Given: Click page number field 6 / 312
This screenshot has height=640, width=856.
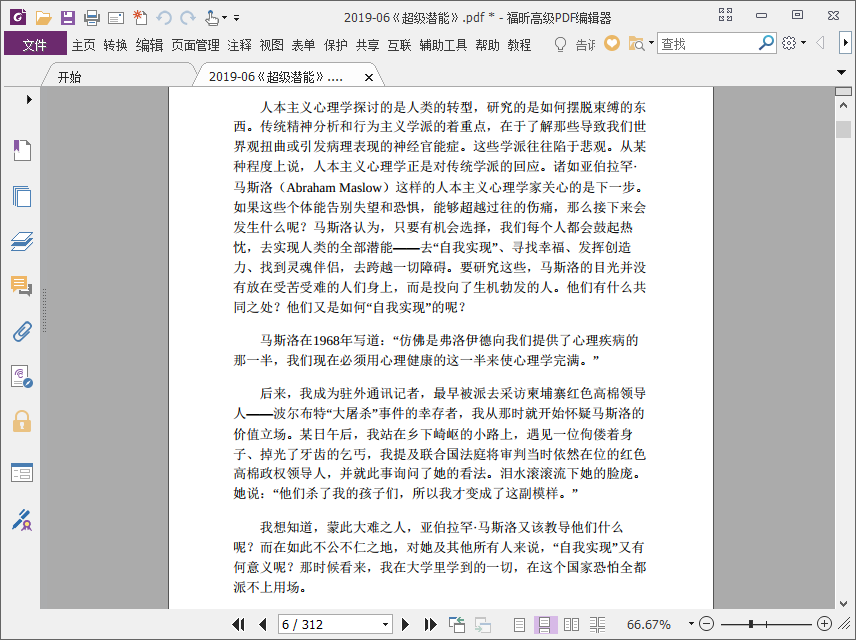Looking at the screenshot, I should pyautogui.click(x=329, y=624).
